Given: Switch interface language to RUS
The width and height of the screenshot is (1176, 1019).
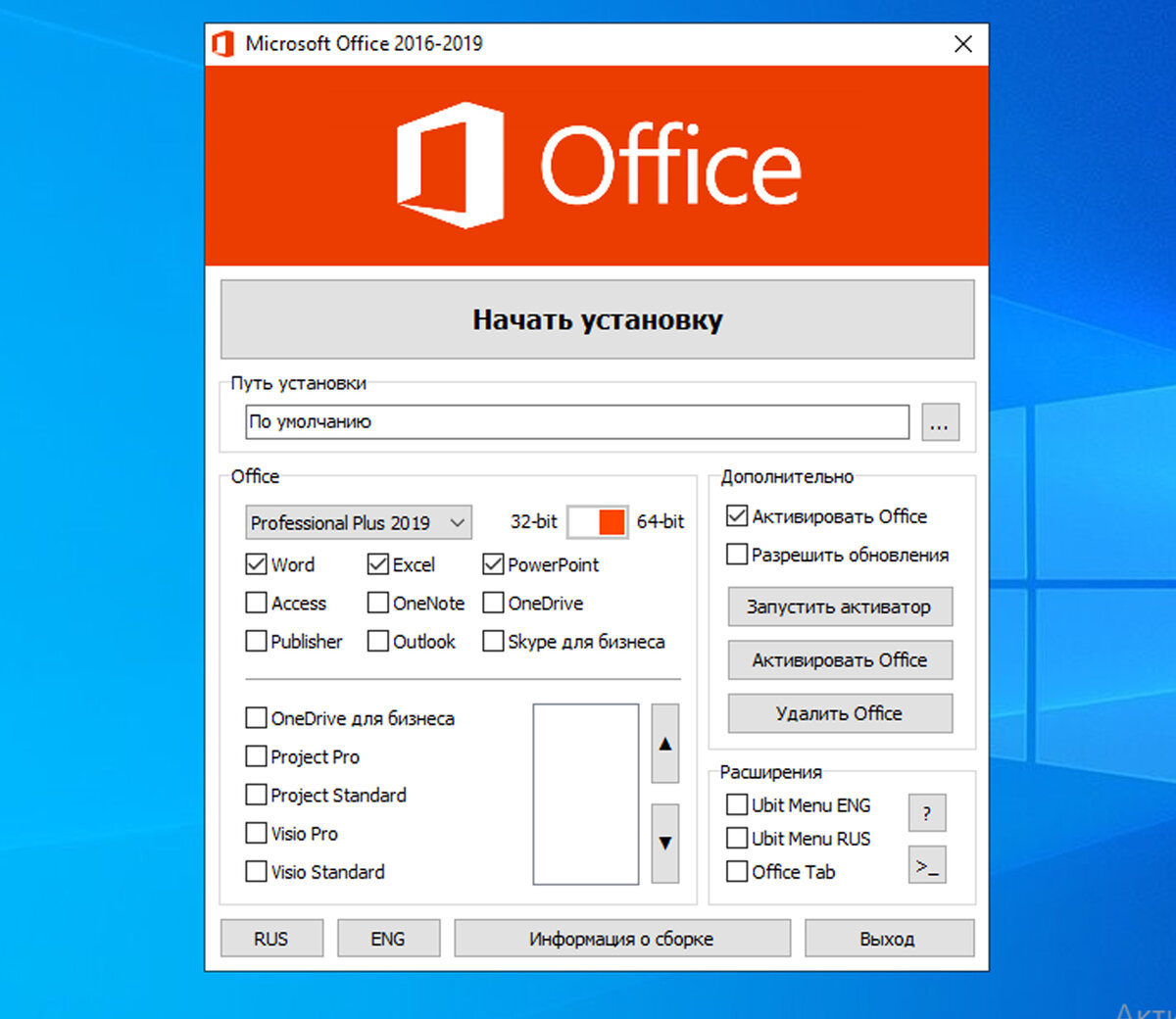Looking at the screenshot, I should [x=271, y=939].
